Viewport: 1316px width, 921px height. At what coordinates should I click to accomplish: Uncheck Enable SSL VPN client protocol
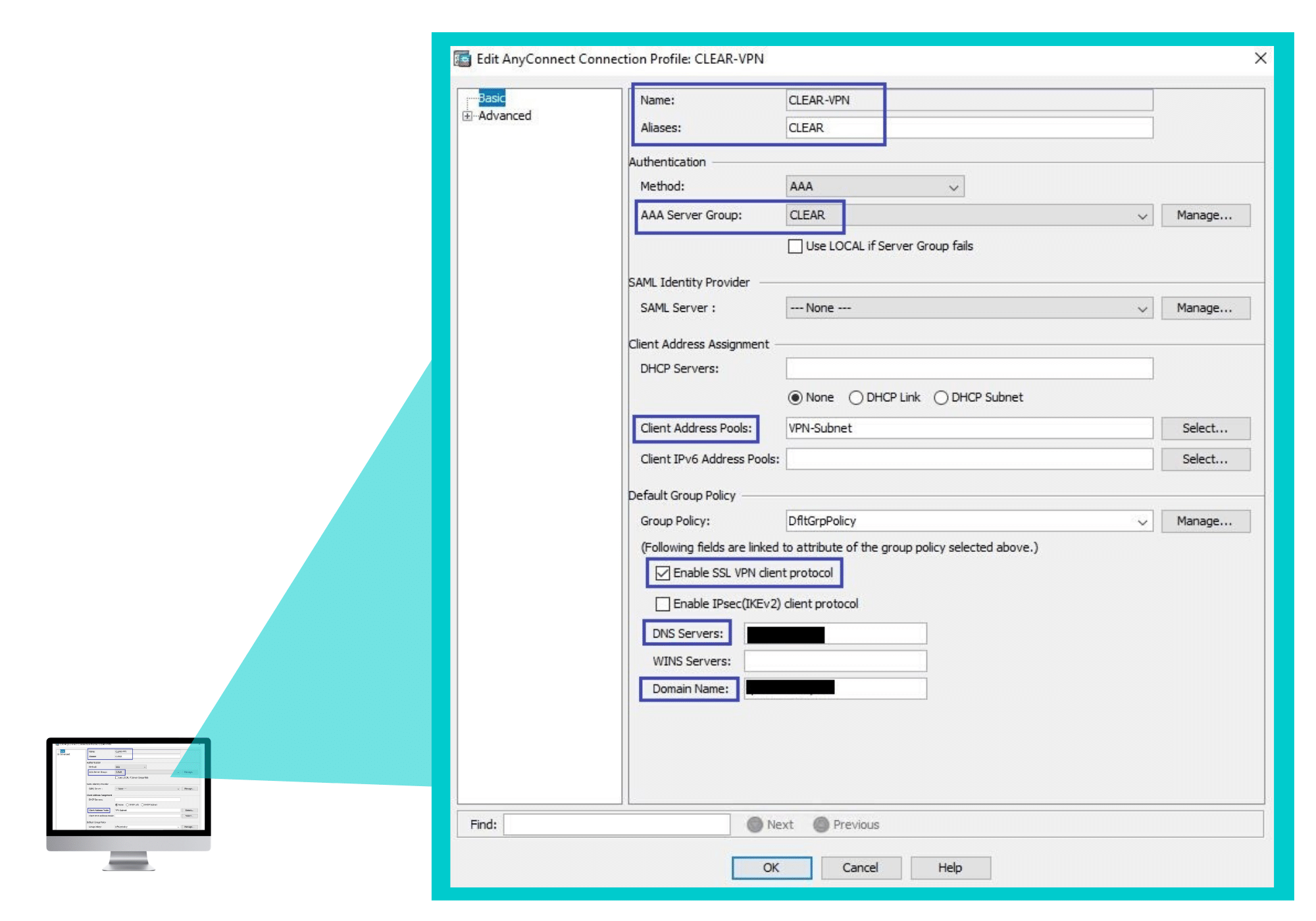[663, 573]
